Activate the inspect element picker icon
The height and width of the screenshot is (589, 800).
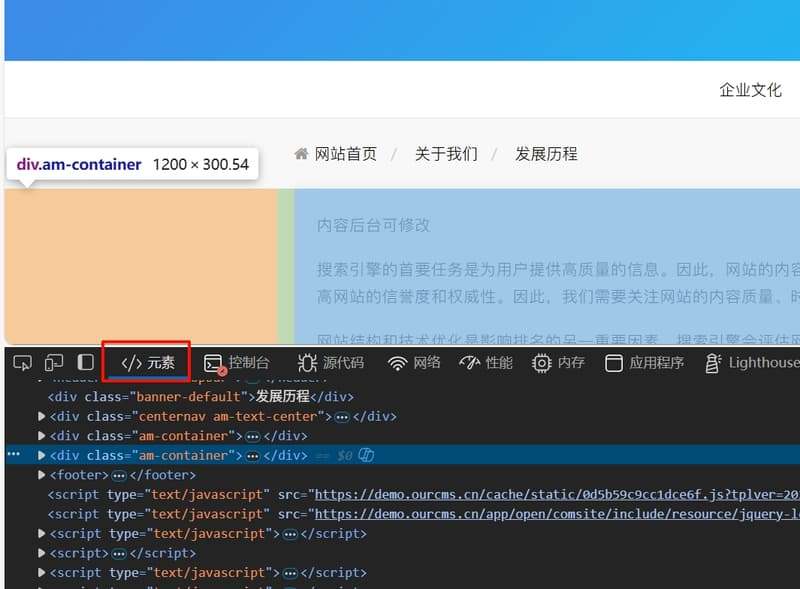pyautogui.click(x=22, y=363)
